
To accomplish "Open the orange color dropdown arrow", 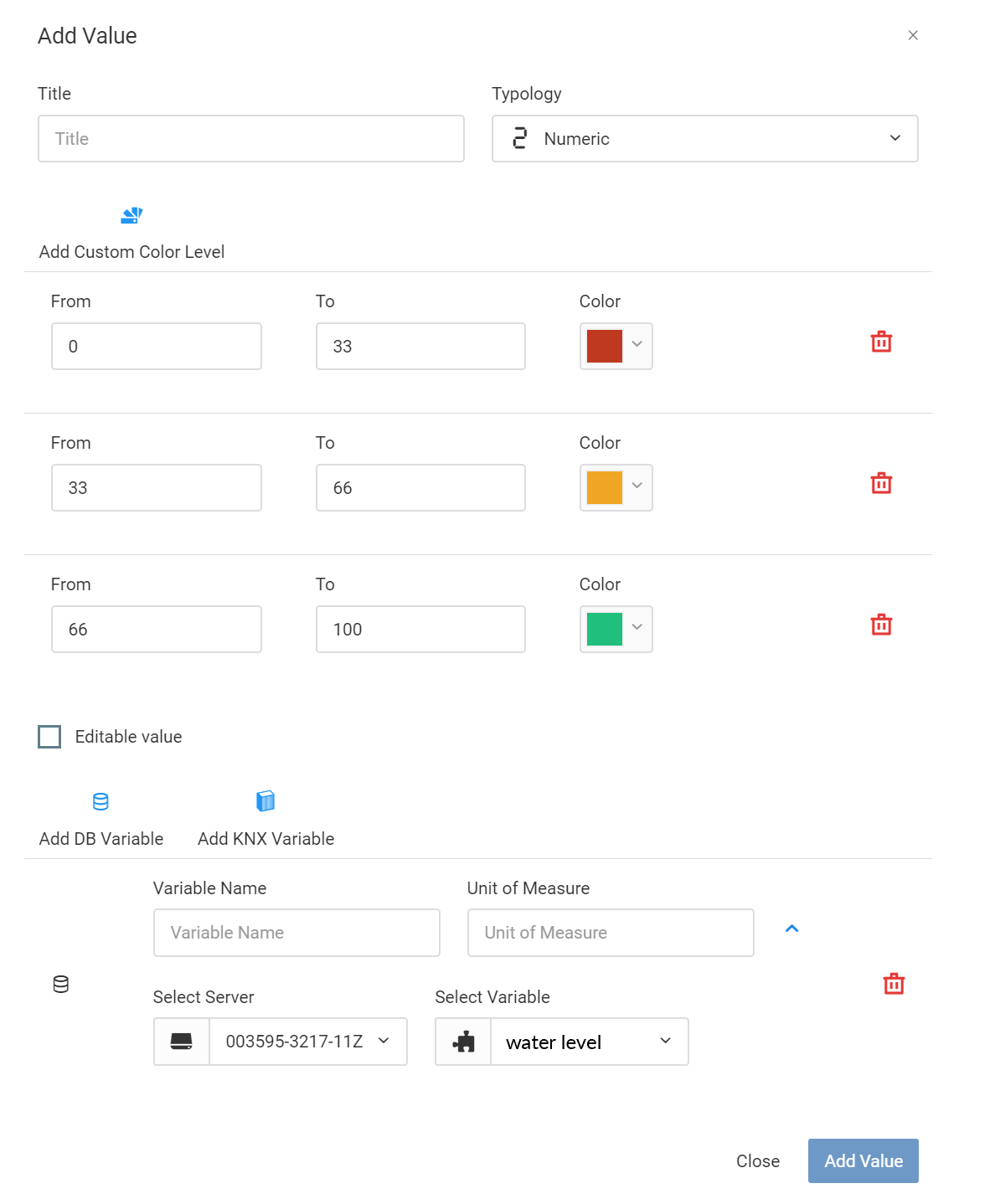I will click(x=637, y=486).
